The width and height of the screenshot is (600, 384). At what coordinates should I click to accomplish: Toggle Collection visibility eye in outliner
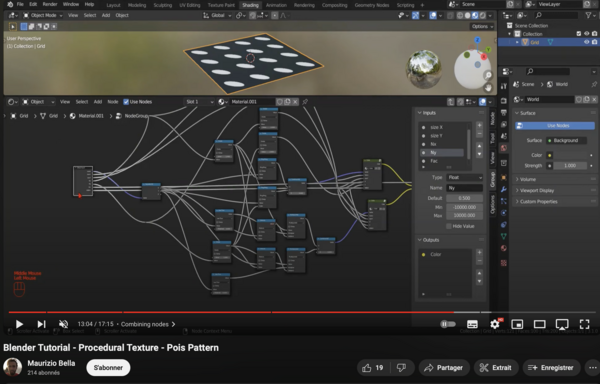(586, 34)
